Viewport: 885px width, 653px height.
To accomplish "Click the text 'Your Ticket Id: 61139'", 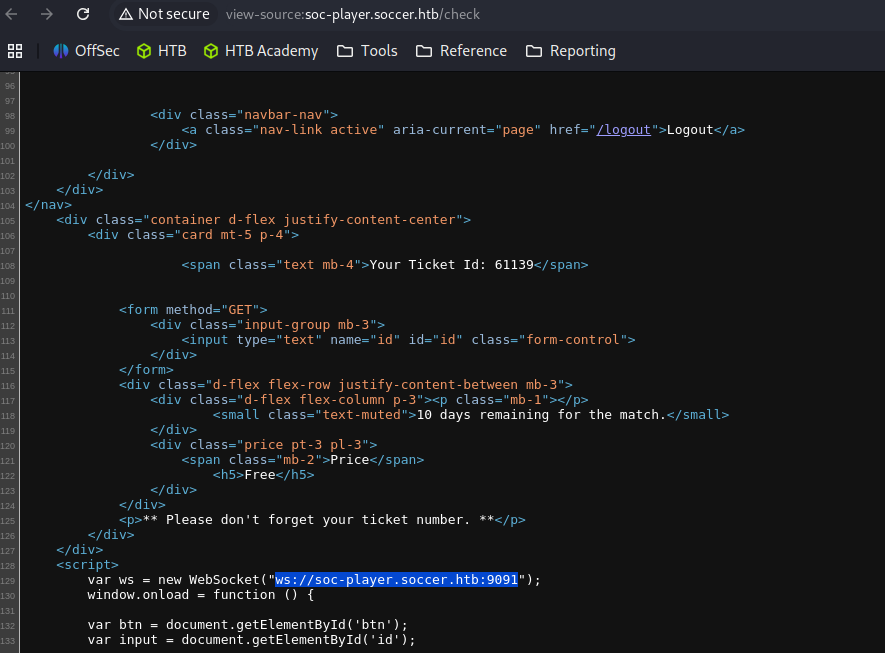I will pos(452,265).
